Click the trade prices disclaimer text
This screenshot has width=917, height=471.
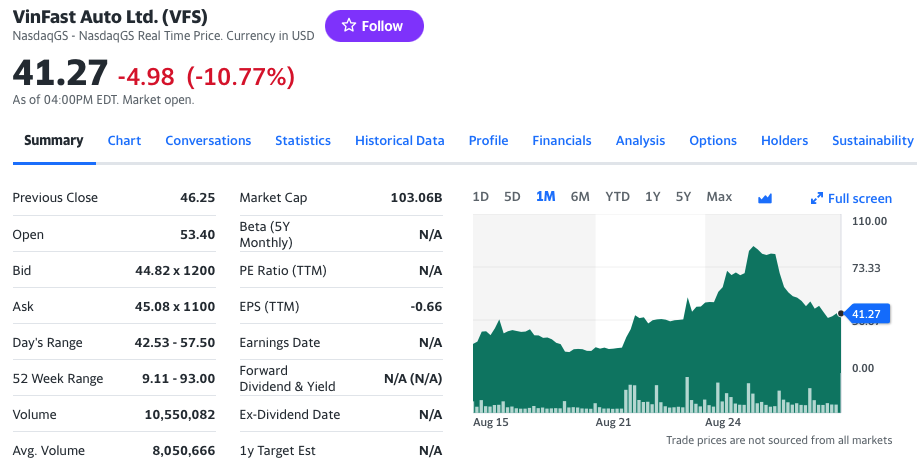(779, 440)
